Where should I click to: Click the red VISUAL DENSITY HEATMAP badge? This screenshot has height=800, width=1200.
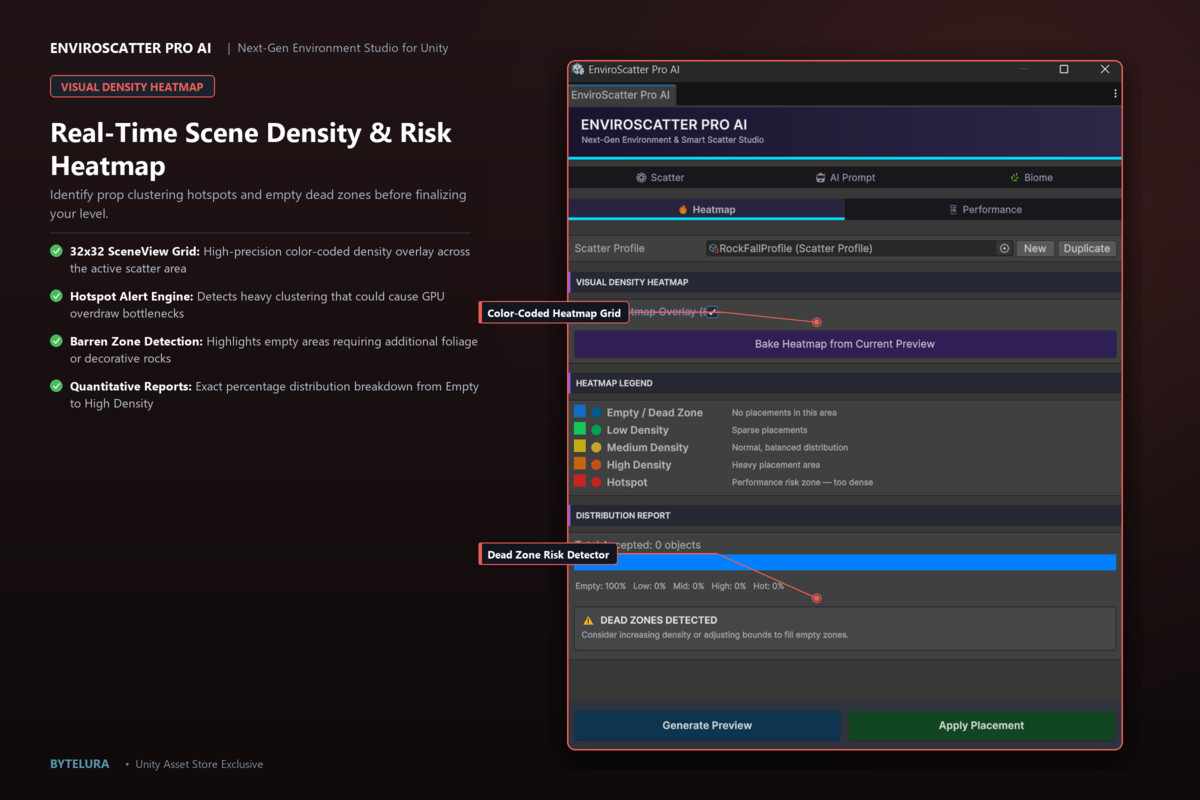point(132,86)
